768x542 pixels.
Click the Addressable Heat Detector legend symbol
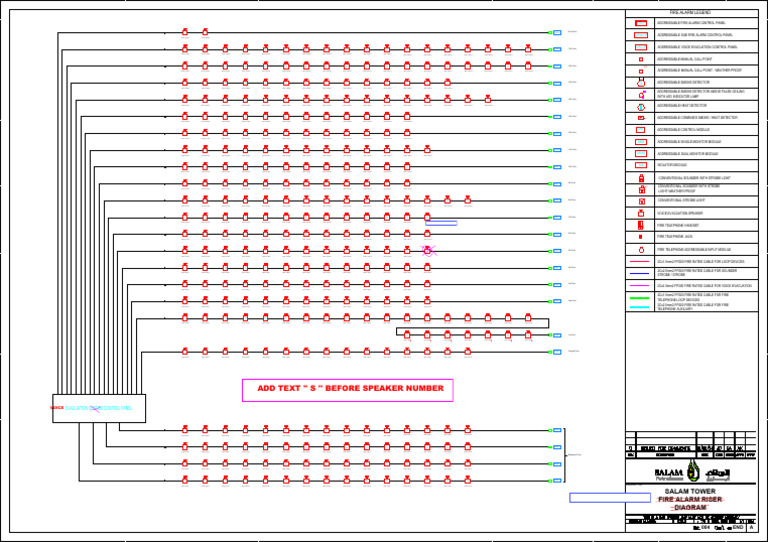[641, 107]
